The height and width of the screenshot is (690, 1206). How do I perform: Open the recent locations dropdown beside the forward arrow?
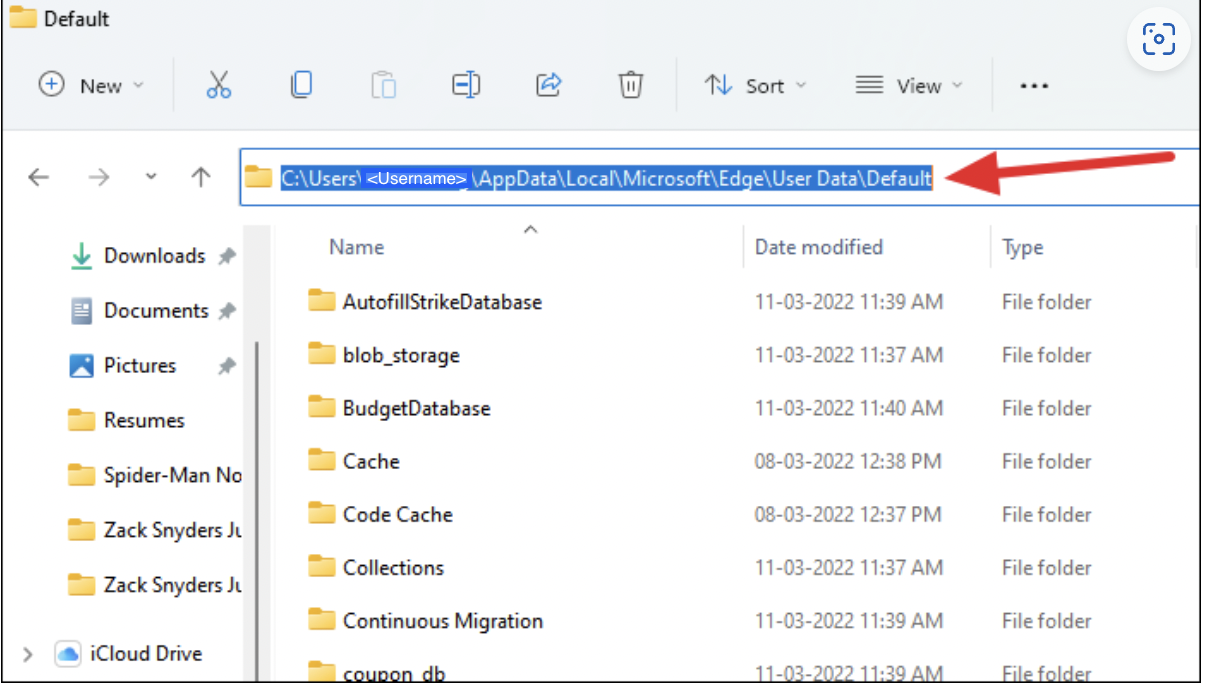pyautogui.click(x=151, y=177)
